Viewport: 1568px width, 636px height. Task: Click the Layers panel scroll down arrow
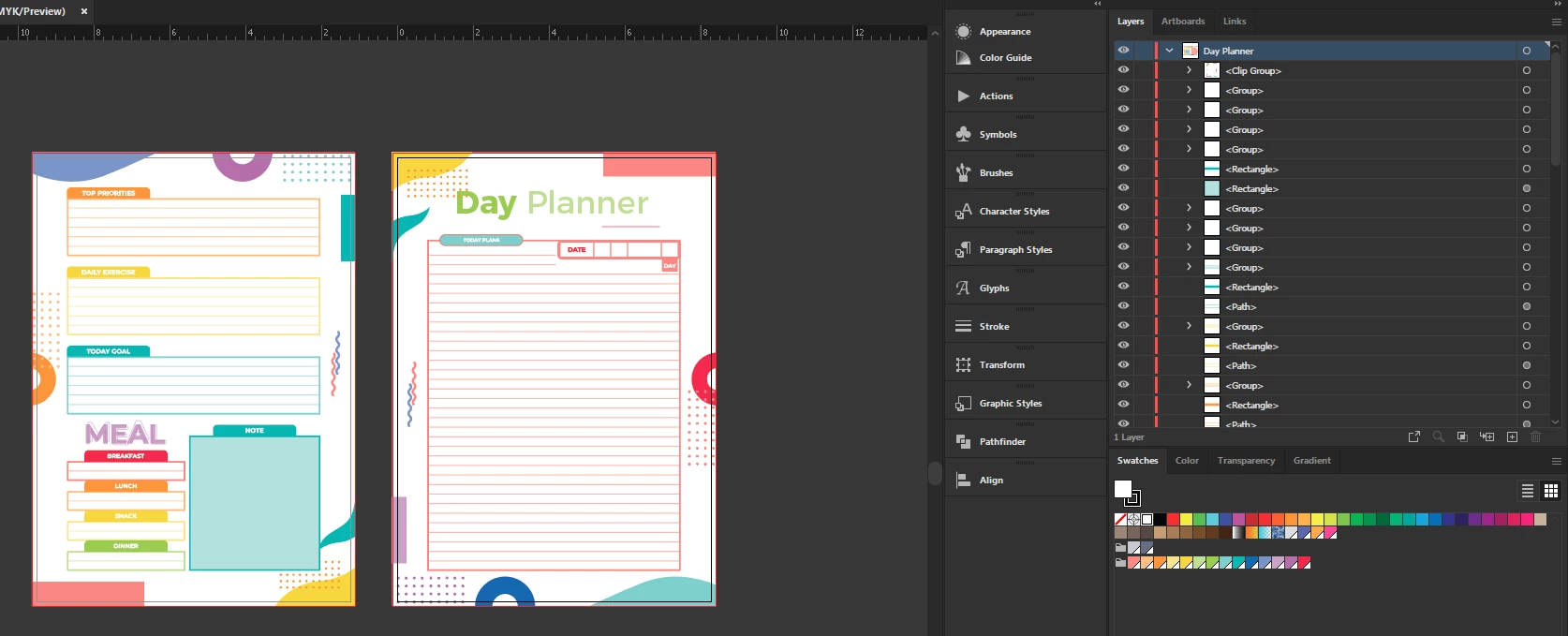[1556, 422]
